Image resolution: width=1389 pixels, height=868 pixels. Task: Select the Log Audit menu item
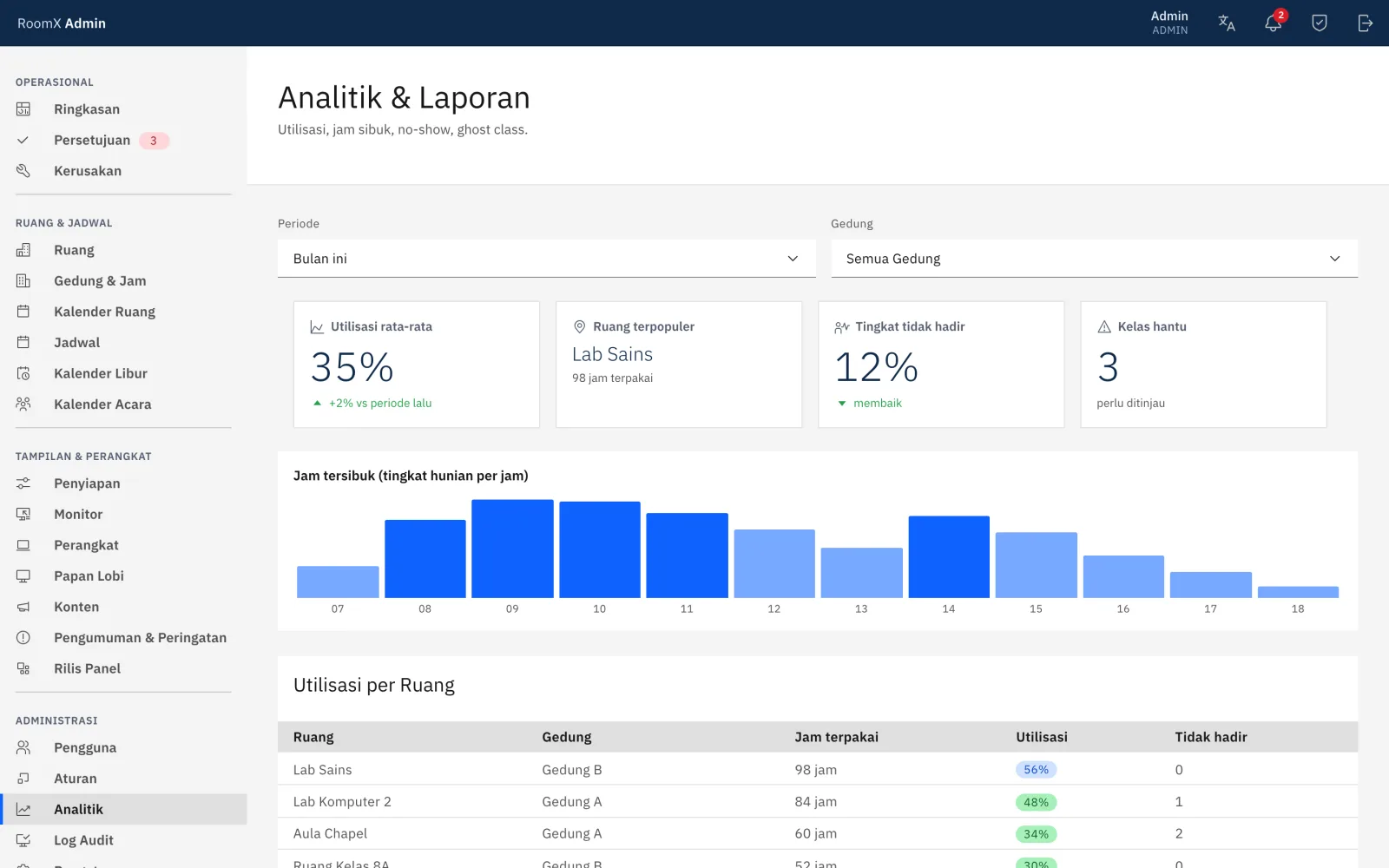123,840
